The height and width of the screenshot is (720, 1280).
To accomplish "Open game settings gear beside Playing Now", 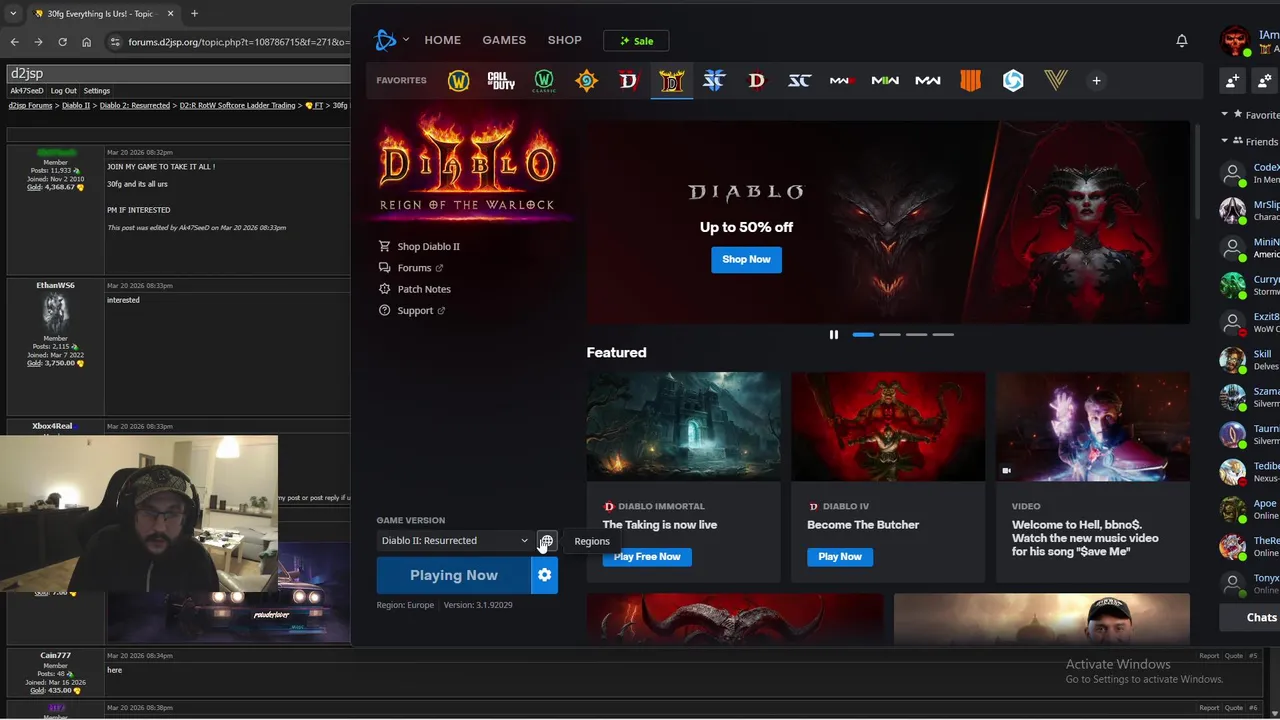I will pyautogui.click(x=544, y=575).
